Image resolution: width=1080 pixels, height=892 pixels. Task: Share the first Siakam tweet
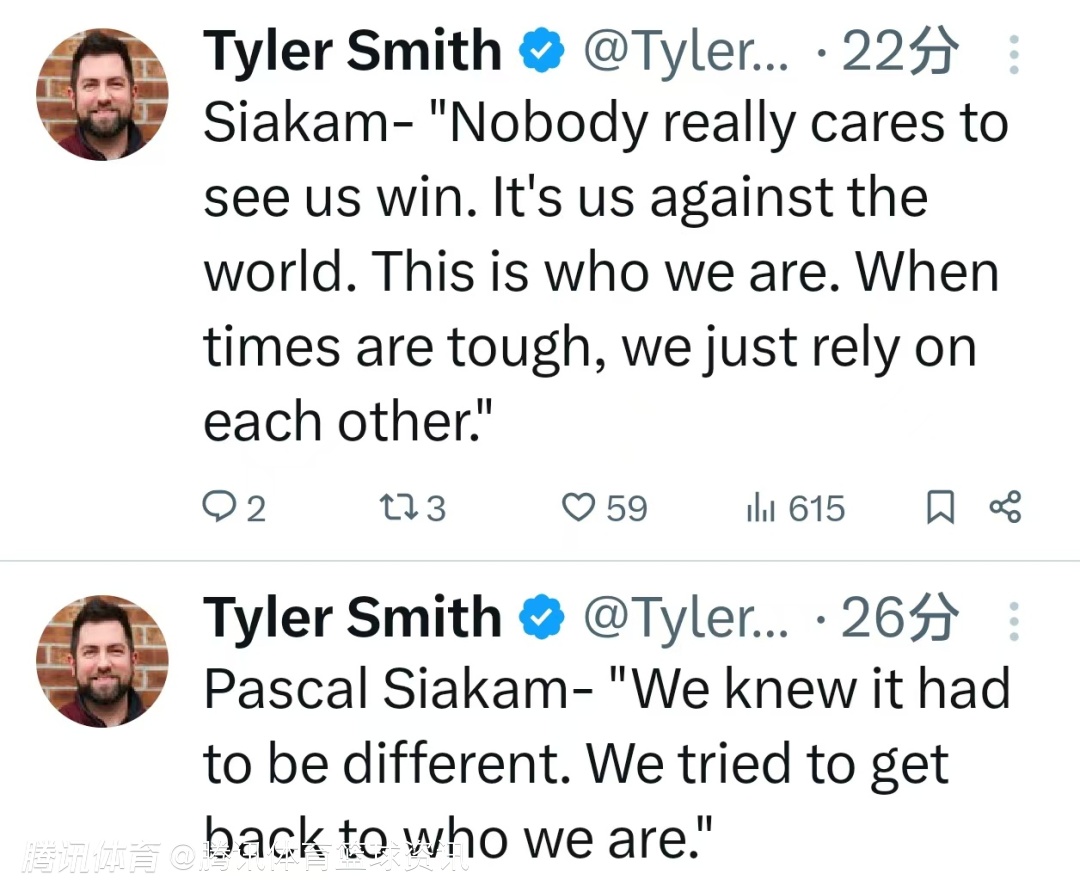(1005, 508)
